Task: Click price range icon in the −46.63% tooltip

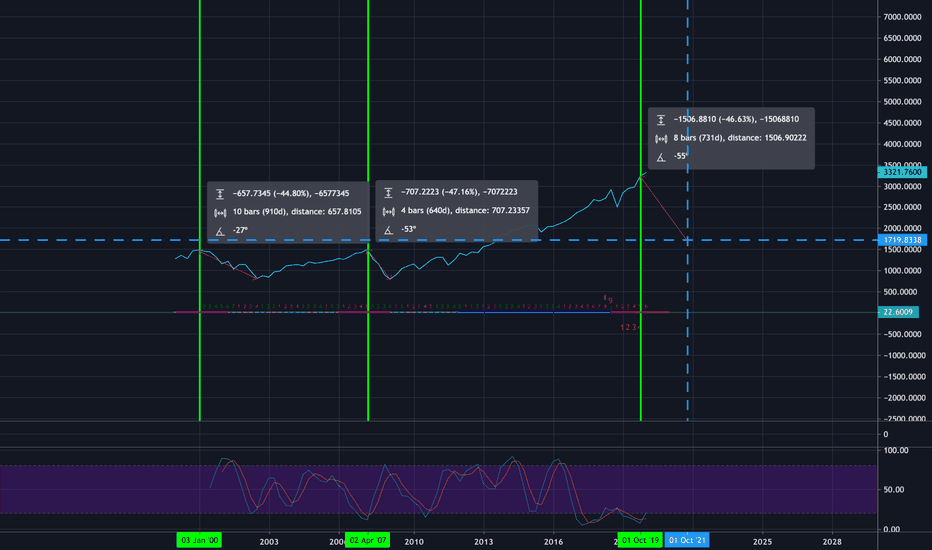Action: tap(661, 119)
